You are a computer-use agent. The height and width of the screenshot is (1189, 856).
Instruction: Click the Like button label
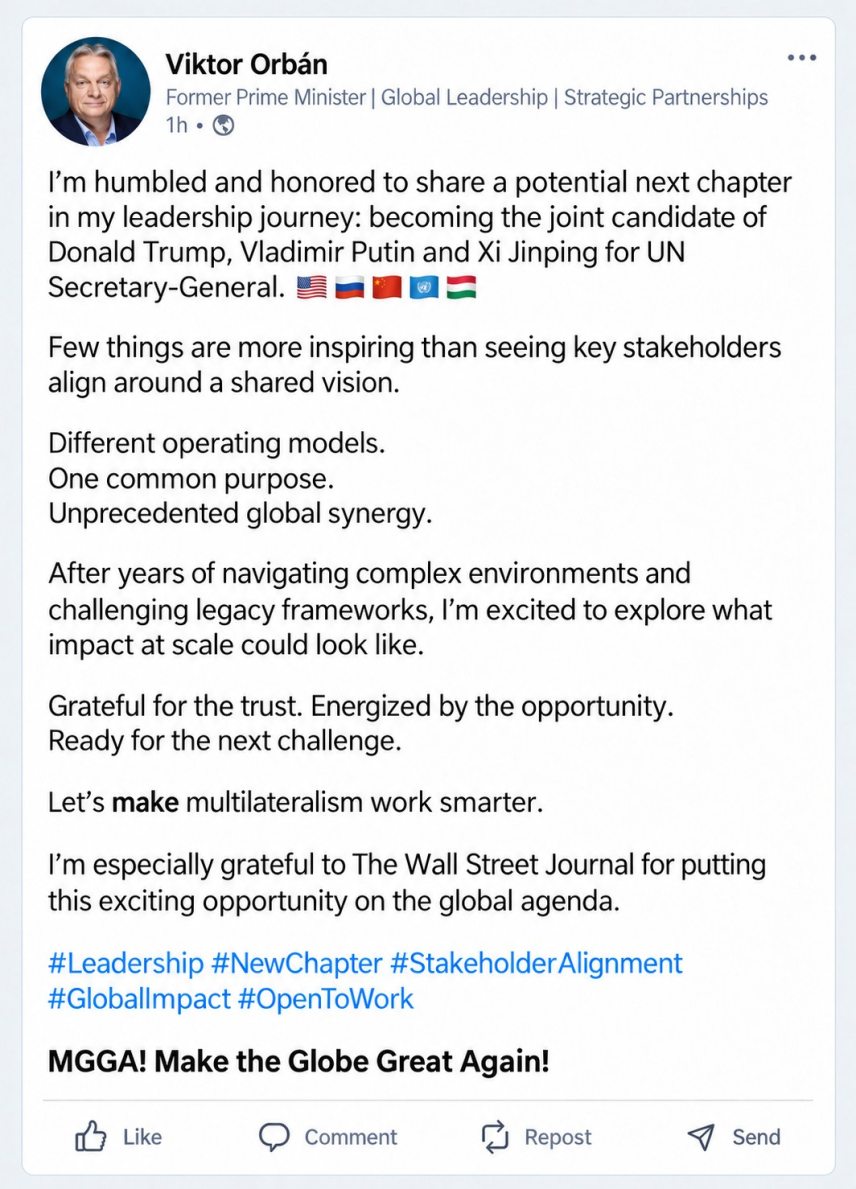click(x=143, y=1137)
